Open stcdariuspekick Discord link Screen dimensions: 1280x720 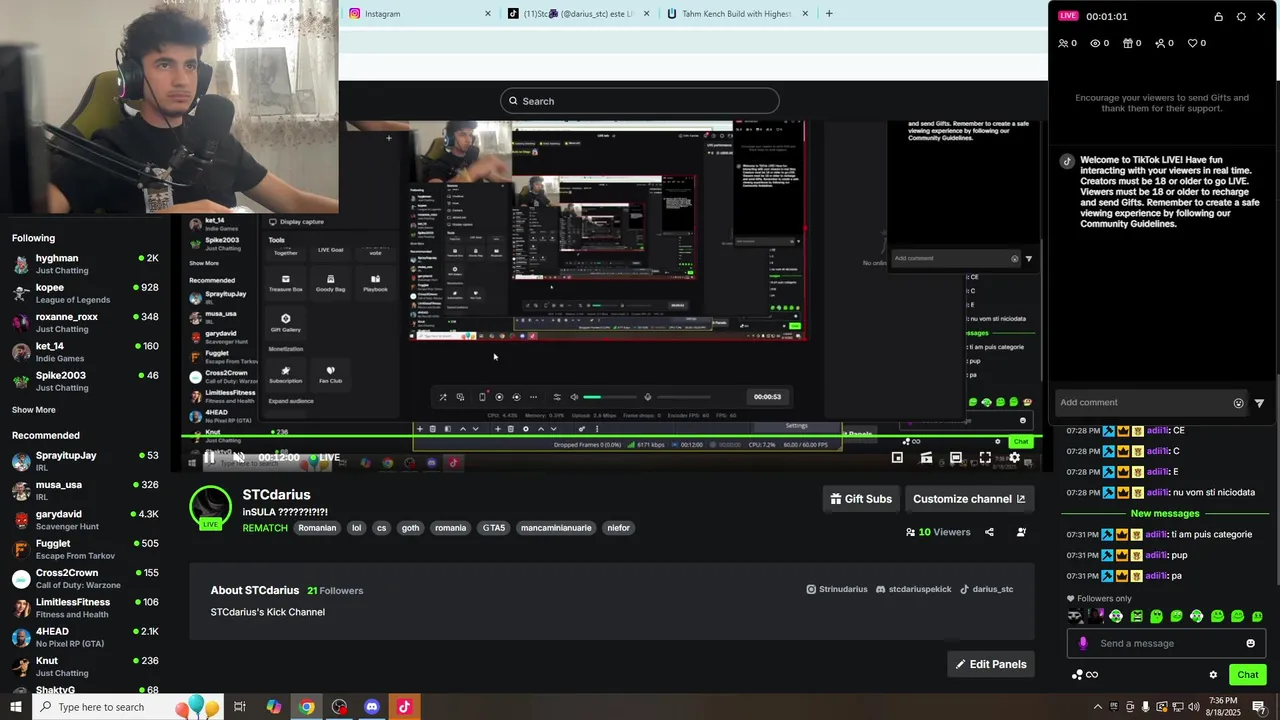point(914,589)
